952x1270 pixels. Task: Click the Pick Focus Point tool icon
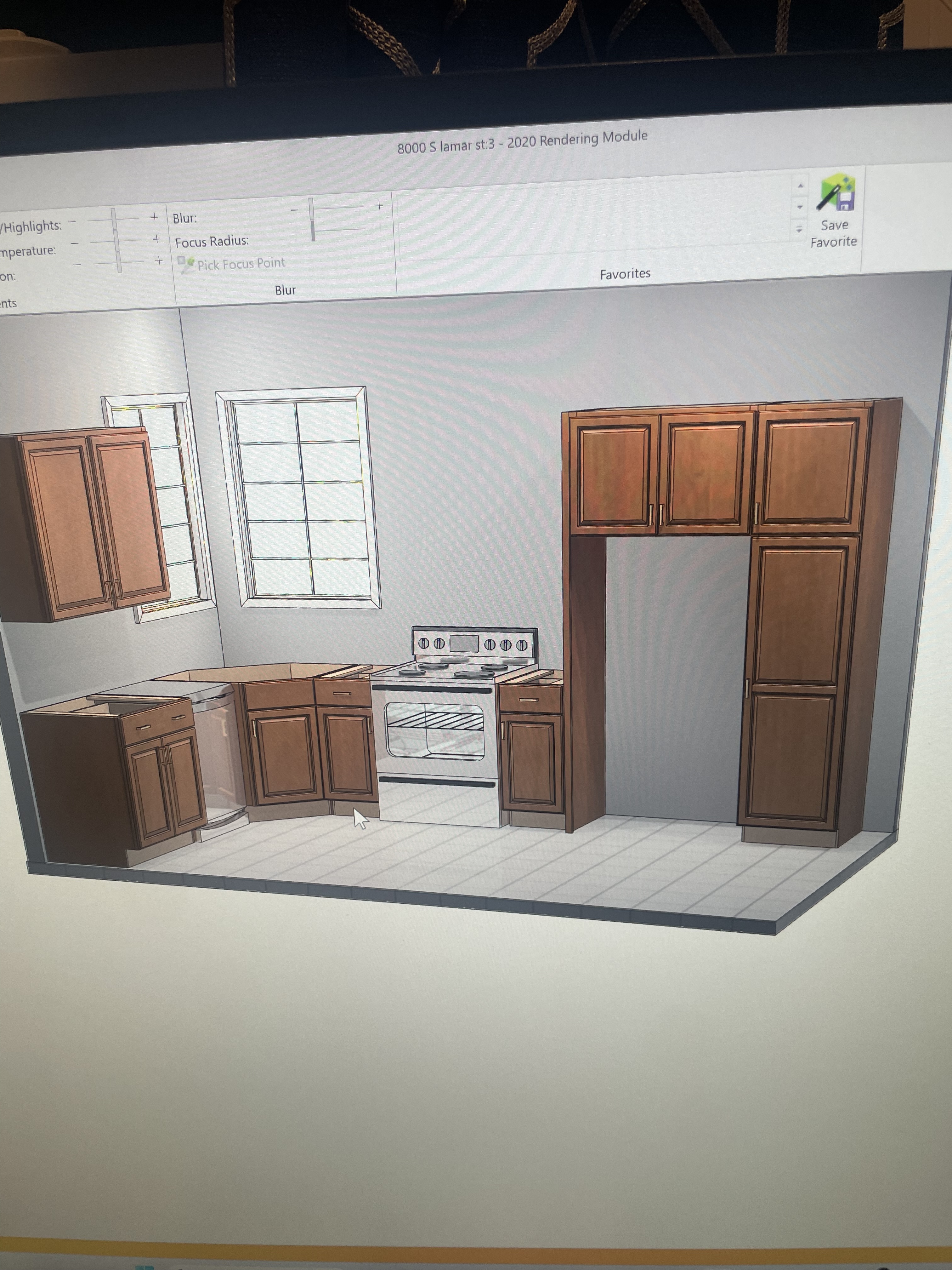pyautogui.click(x=186, y=264)
